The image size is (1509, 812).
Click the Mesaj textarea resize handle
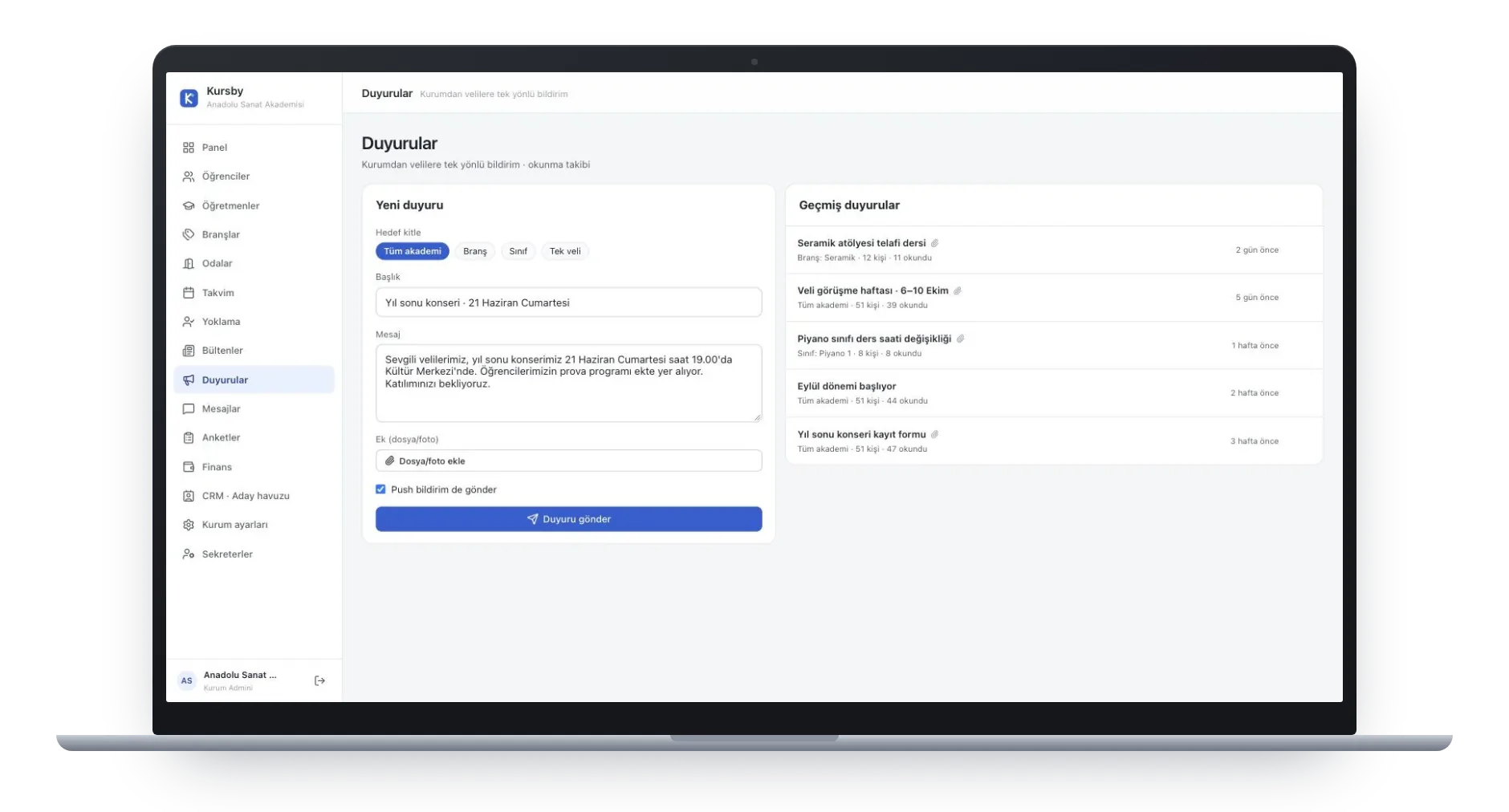pyautogui.click(x=756, y=416)
